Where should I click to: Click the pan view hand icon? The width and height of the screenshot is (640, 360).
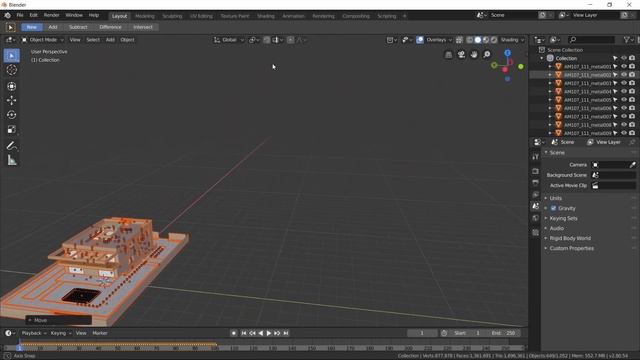pyautogui.click(x=474, y=55)
